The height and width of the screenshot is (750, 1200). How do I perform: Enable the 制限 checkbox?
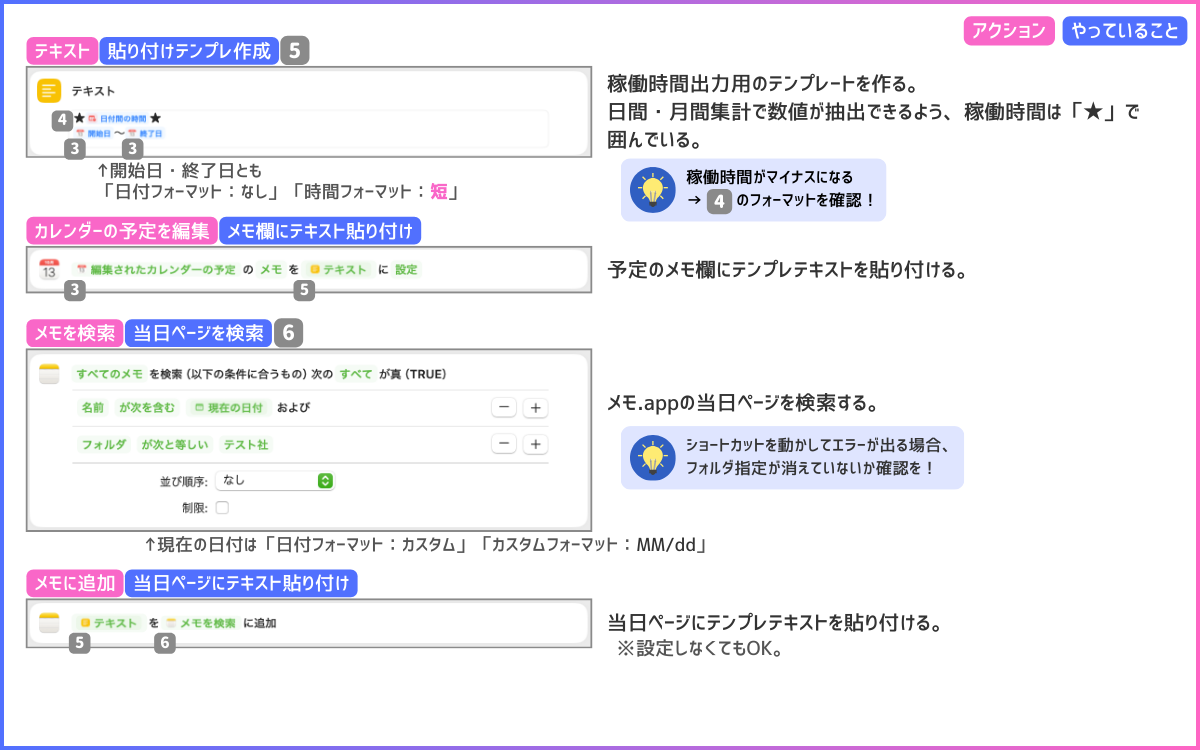[222, 508]
